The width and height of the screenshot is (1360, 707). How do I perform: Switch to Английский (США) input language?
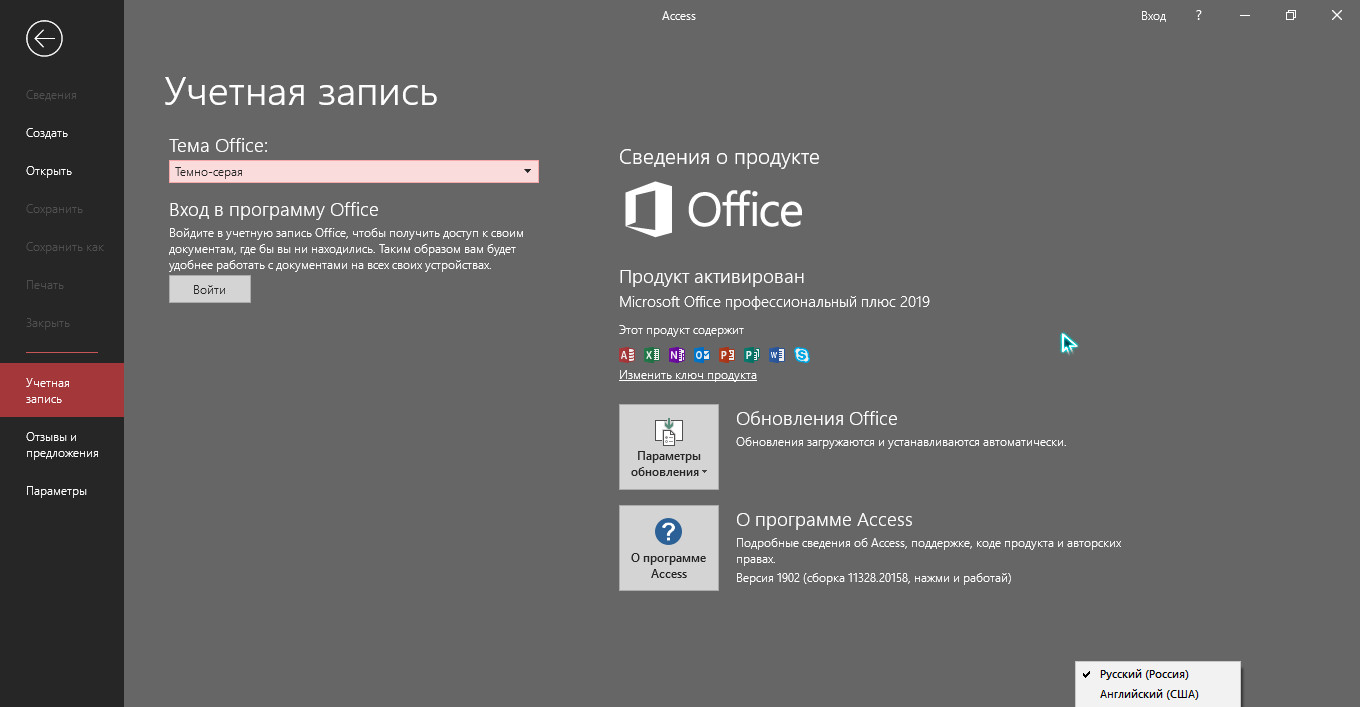[x=1148, y=694]
